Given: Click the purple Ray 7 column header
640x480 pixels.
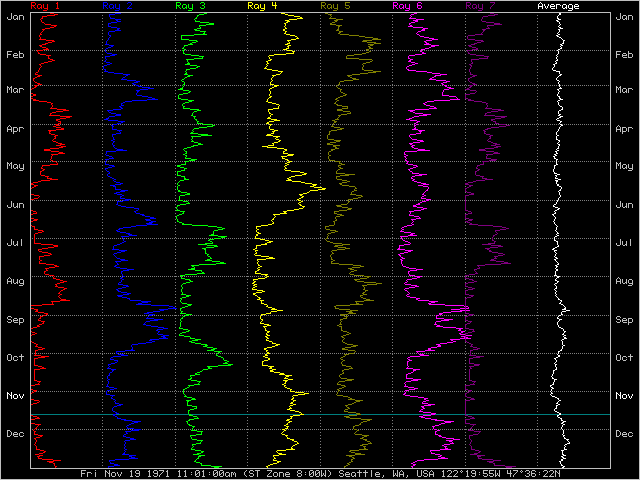Looking at the screenshot, I should click(x=480, y=6).
